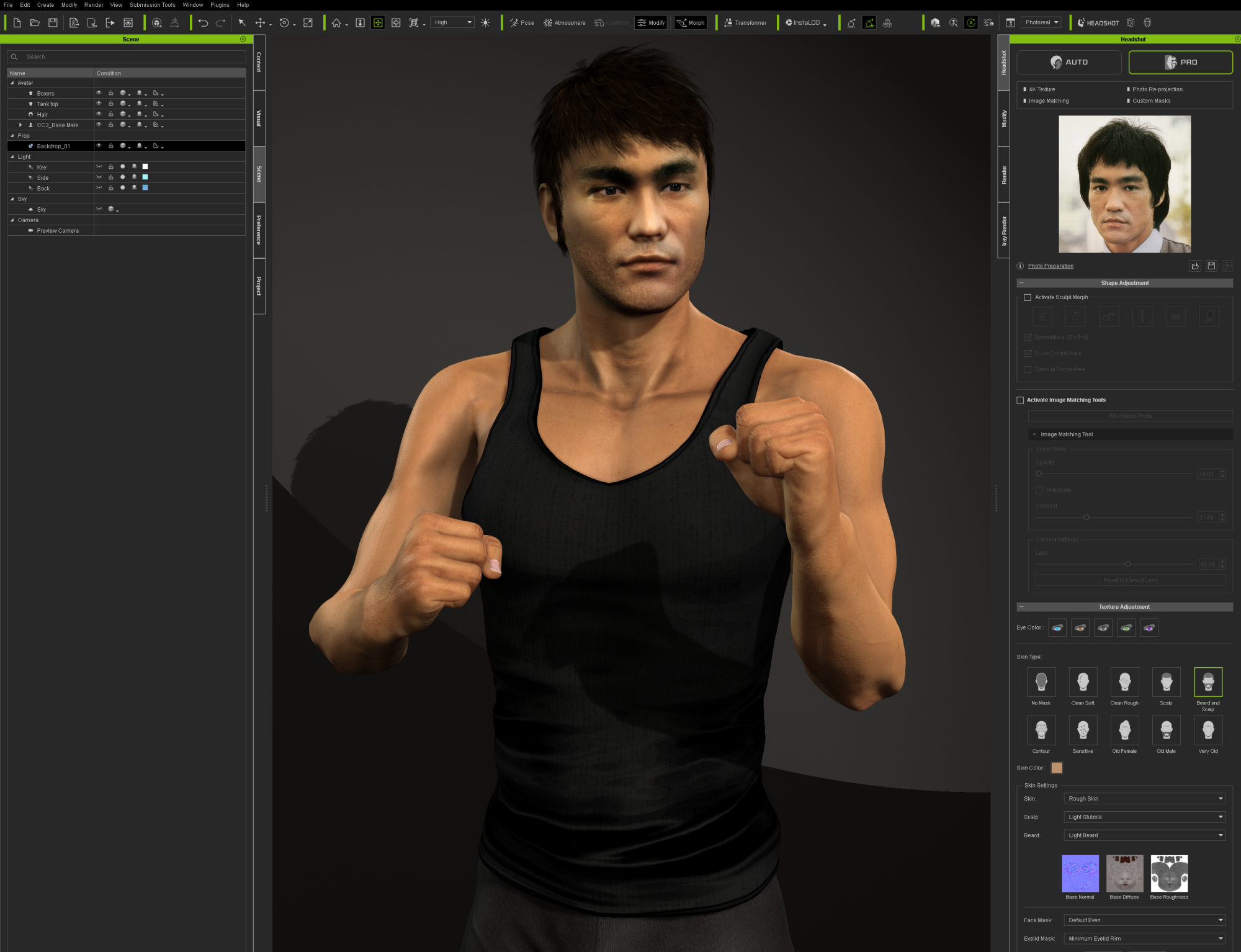Click the New Project file icon

click(x=17, y=23)
